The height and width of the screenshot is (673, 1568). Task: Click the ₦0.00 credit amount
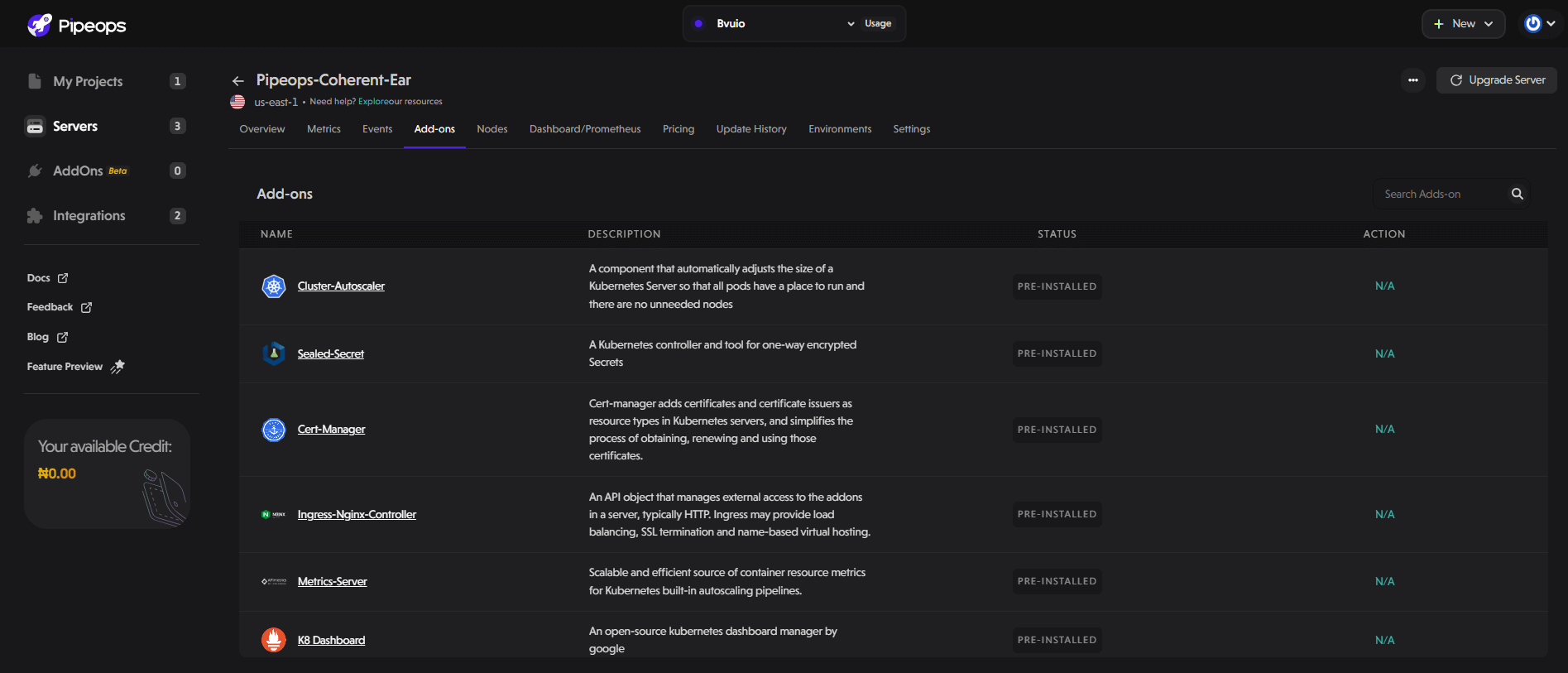[57, 474]
